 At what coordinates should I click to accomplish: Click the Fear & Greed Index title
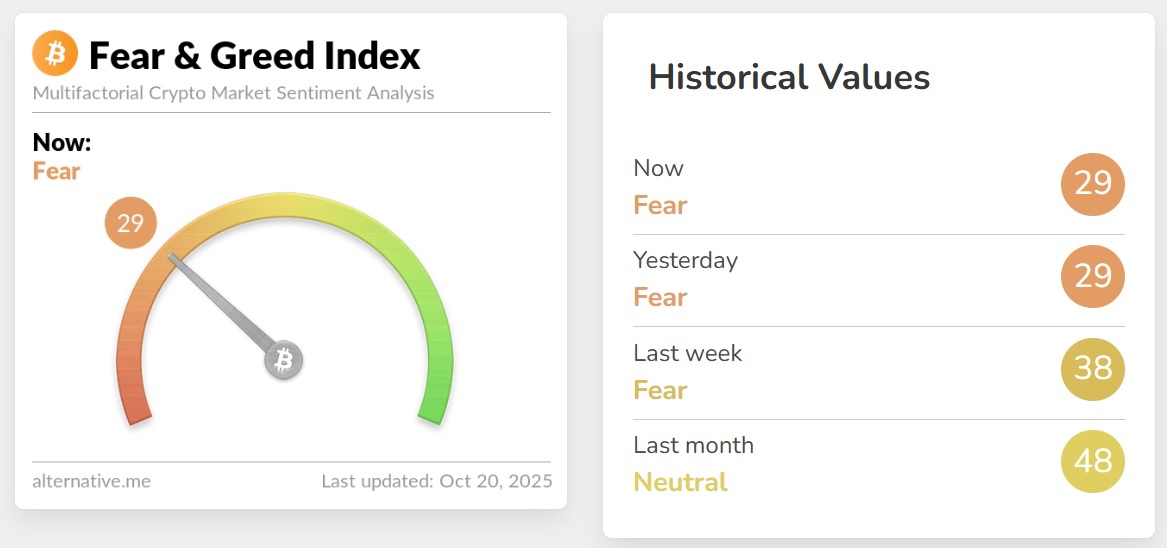click(x=254, y=55)
